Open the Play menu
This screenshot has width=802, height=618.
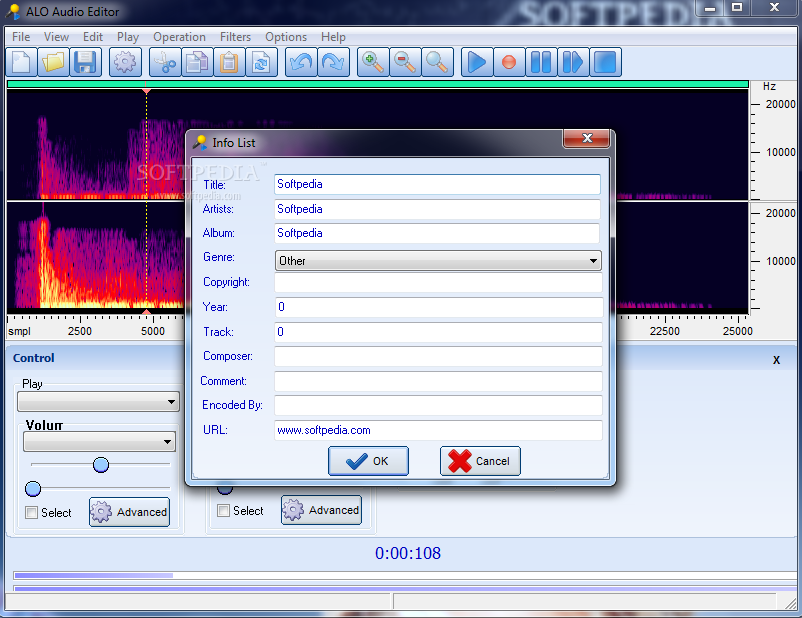pos(128,37)
